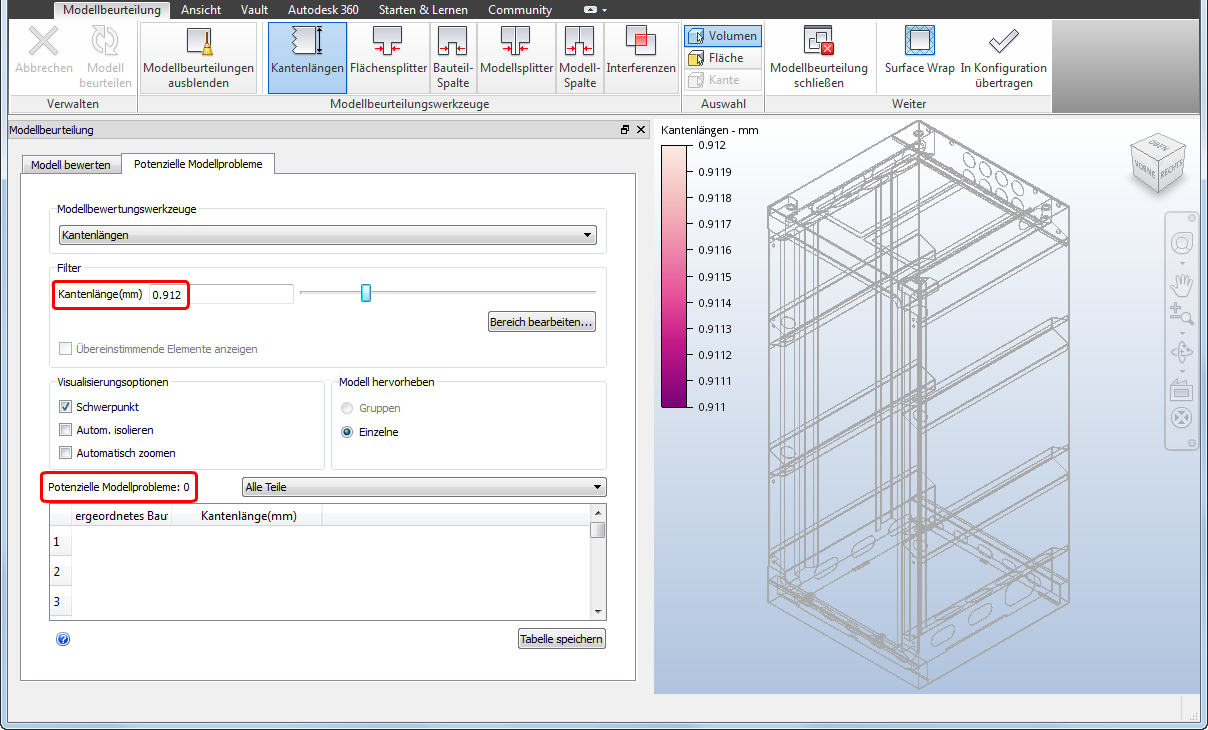The width and height of the screenshot is (1208, 730).
Task: Enable Automatisch zoomen checkbox
Action: (x=65, y=453)
